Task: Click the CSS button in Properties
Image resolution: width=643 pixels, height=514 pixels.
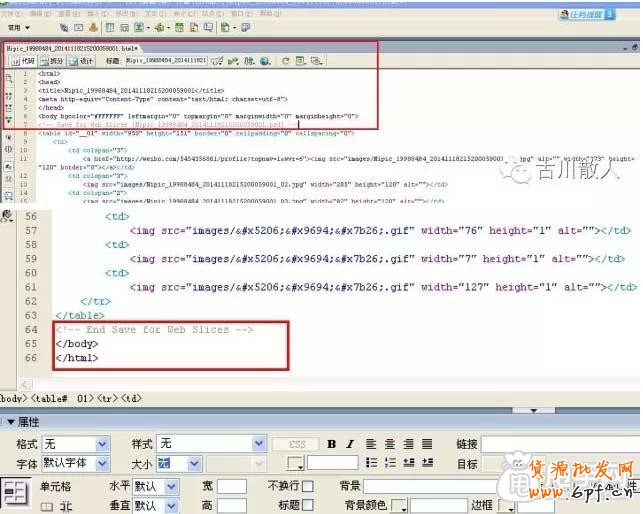Action: point(297,445)
